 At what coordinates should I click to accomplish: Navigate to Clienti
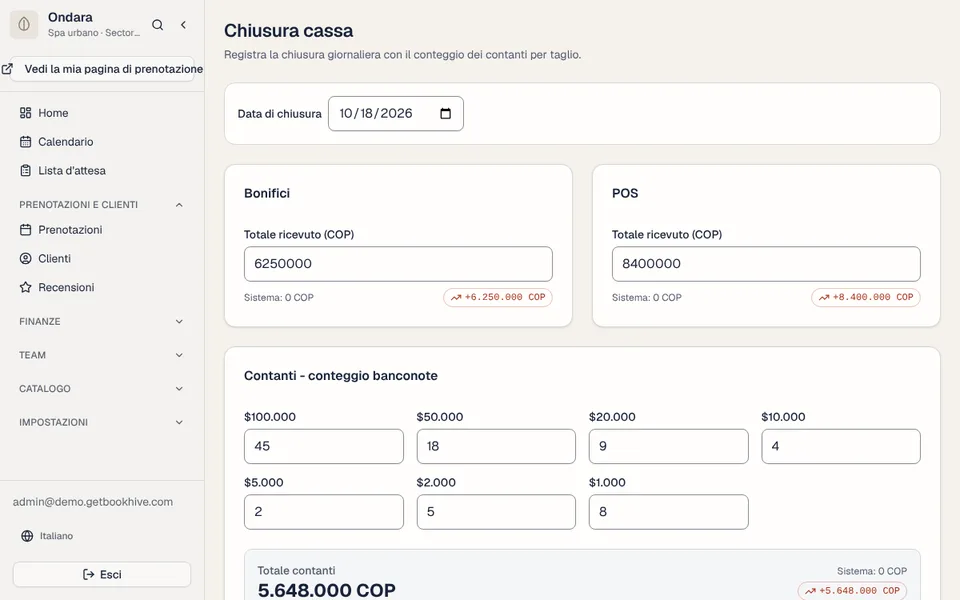102,258
